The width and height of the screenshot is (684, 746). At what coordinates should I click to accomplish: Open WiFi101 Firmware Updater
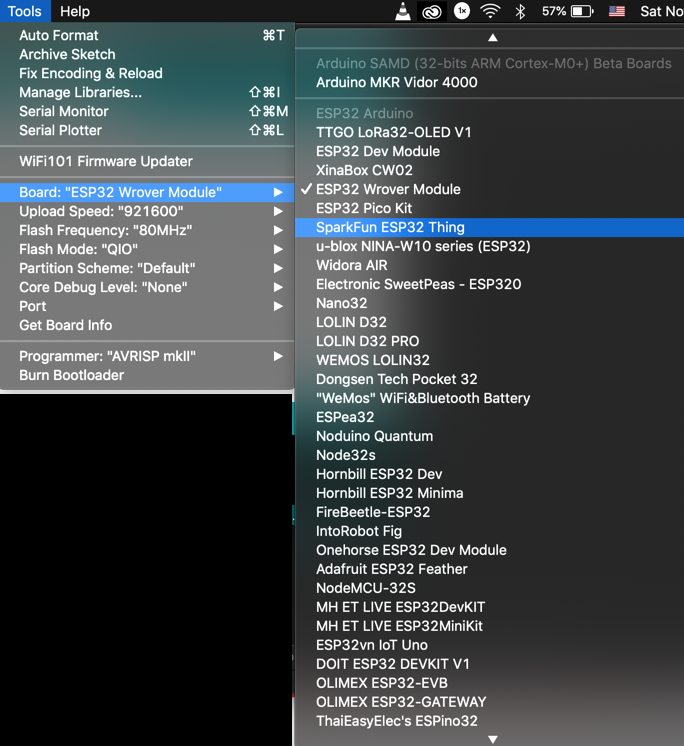point(147,161)
